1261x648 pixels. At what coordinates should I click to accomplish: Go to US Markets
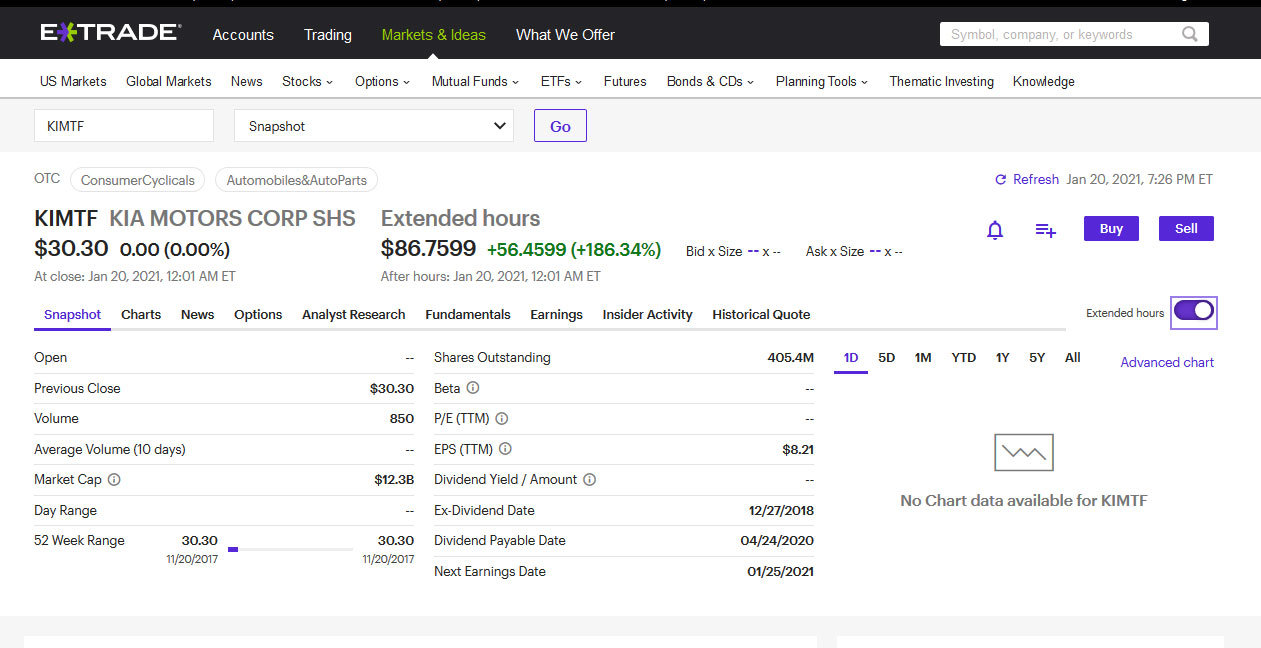[x=73, y=82]
